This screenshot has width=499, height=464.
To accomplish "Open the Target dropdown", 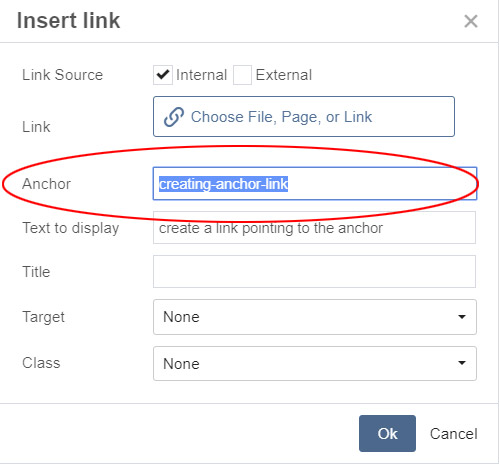I will (x=315, y=317).
